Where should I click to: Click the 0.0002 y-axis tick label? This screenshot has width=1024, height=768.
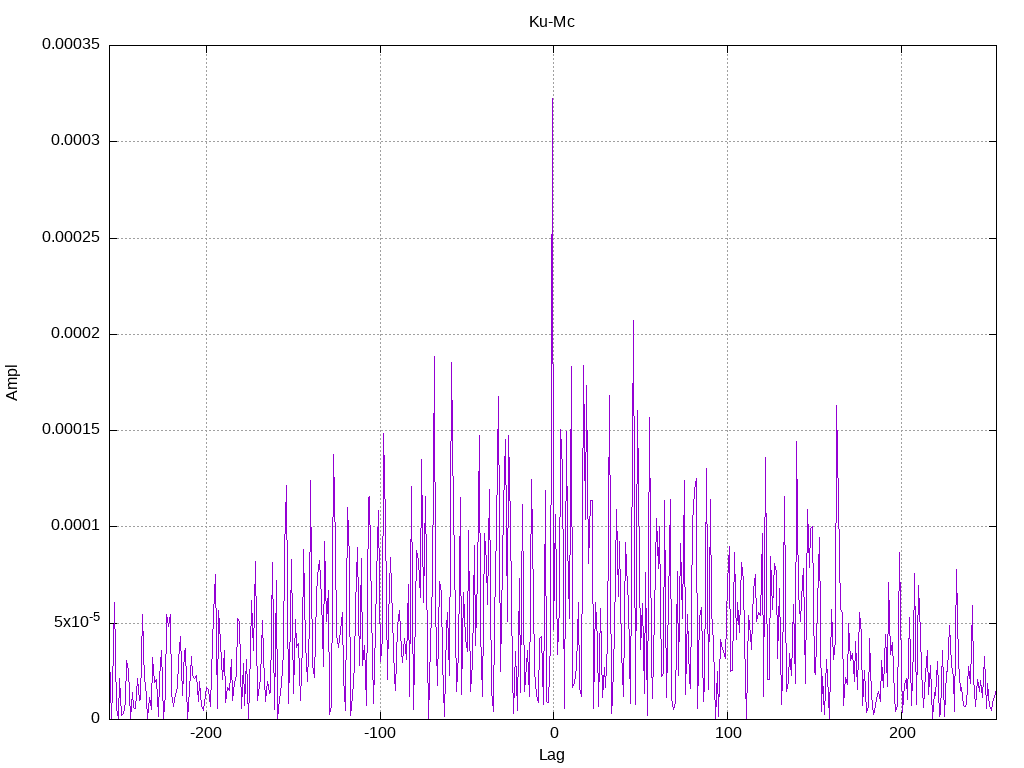click(75, 334)
